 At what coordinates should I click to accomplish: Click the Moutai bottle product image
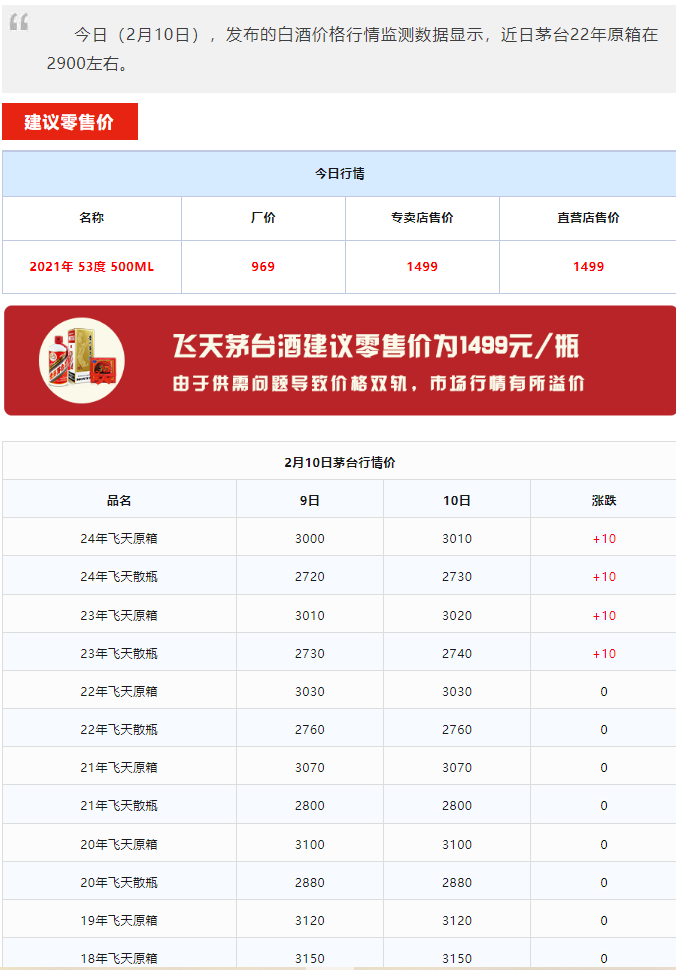pos(82,360)
